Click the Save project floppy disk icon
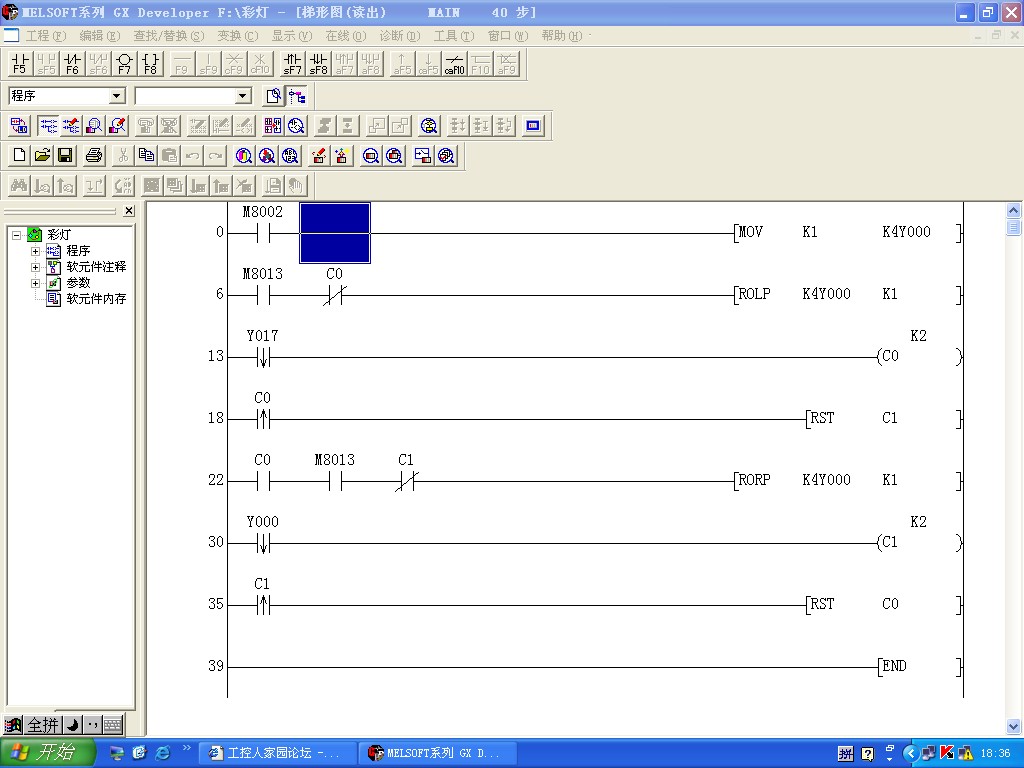Screen dimensions: 1024x768 point(65,156)
